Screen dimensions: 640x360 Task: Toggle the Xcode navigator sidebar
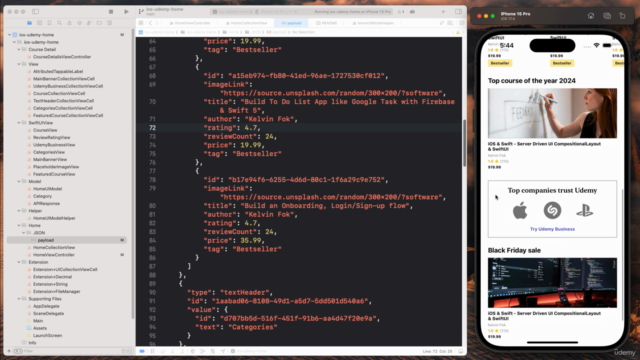pos(36,12)
